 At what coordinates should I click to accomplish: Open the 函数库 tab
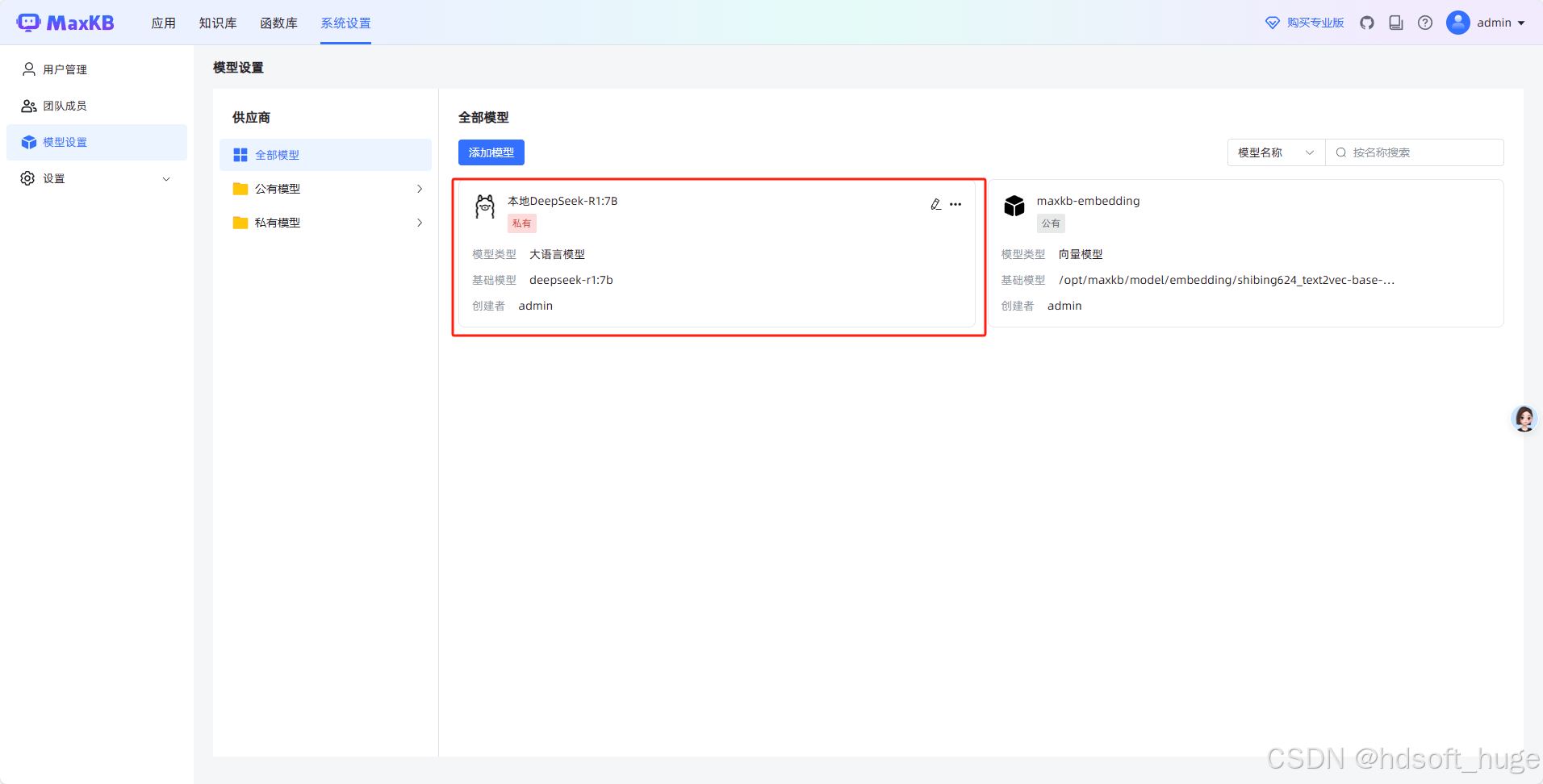(279, 23)
